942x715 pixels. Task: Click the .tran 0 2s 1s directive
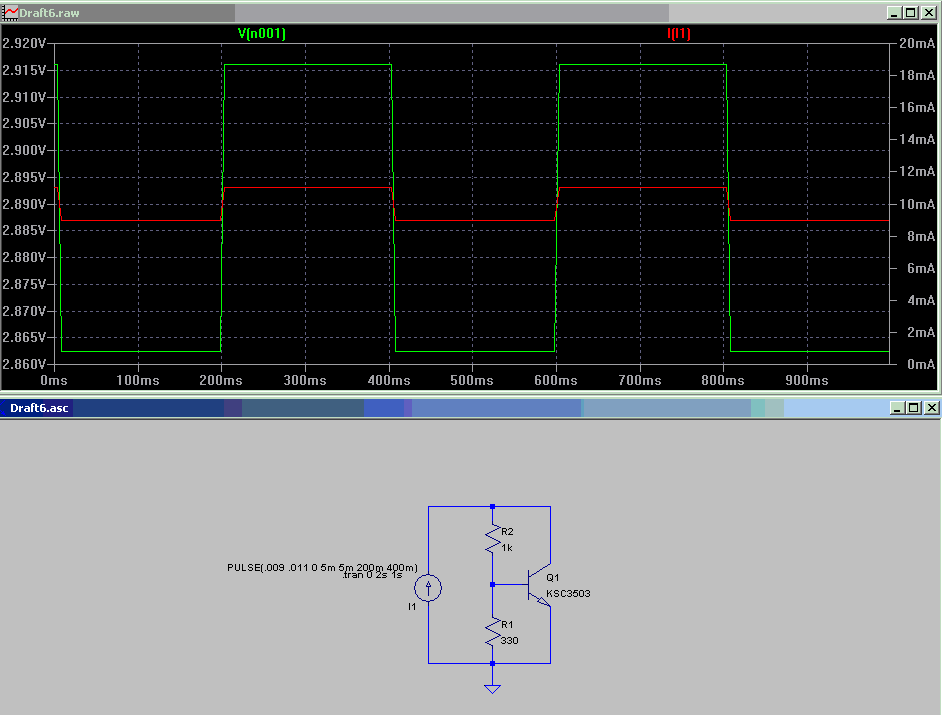pos(372,575)
